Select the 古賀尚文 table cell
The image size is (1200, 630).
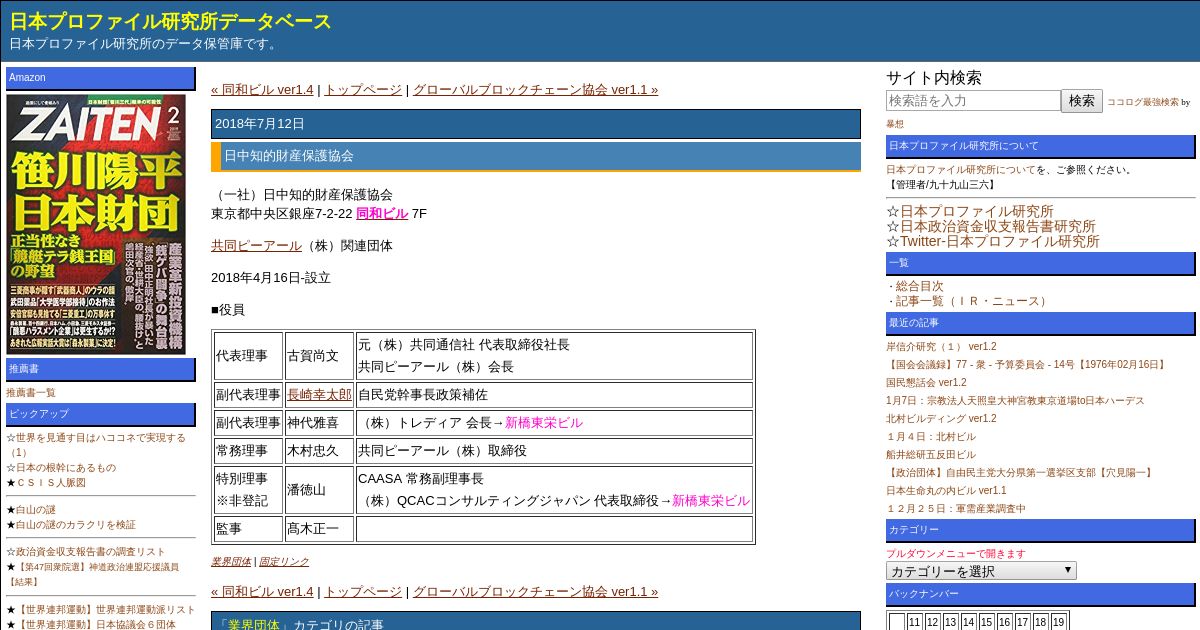coord(319,356)
